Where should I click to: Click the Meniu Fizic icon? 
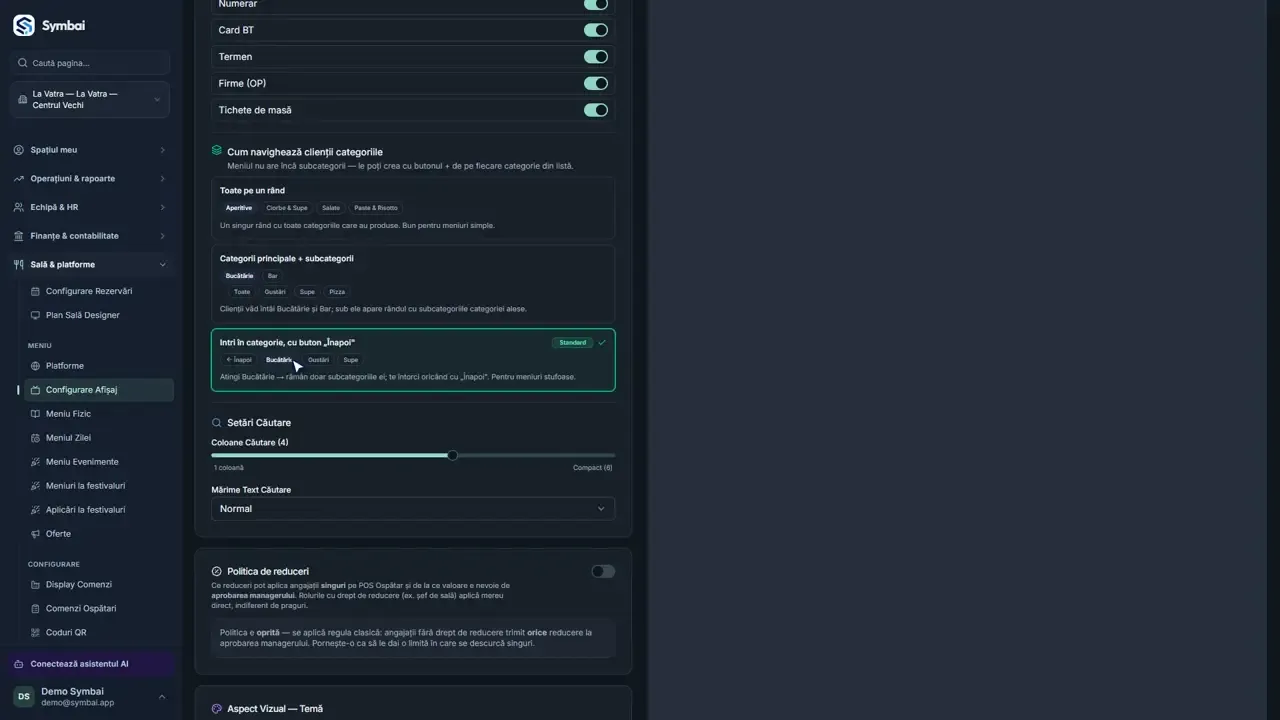point(36,414)
